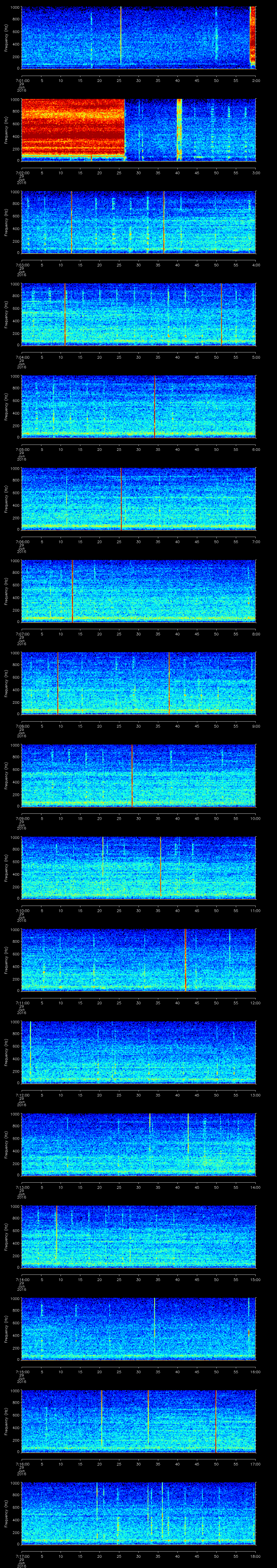Click the '7:16:00' start time label
Image resolution: width=277 pixels, height=1568 pixels.
click(x=22, y=1464)
